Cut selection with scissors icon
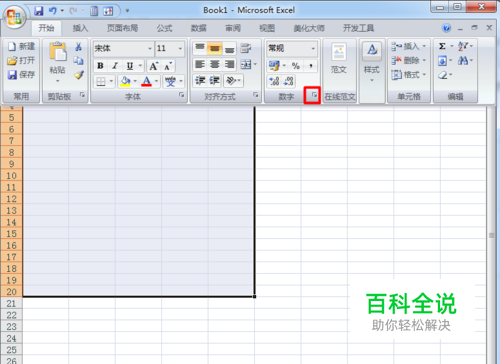Screen dimensions: 500x364 click(79, 46)
